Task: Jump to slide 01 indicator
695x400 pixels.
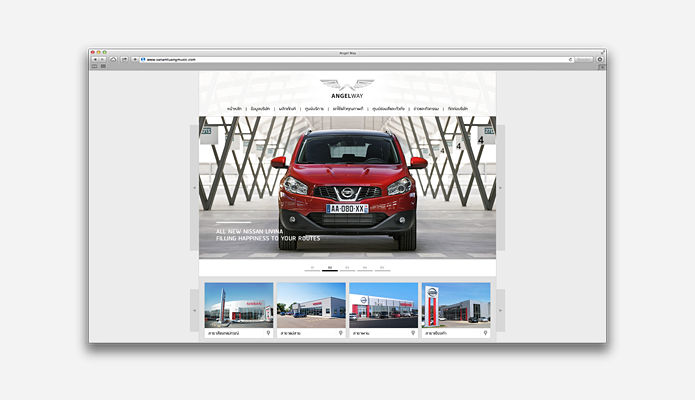Action: tap(312, 268)
